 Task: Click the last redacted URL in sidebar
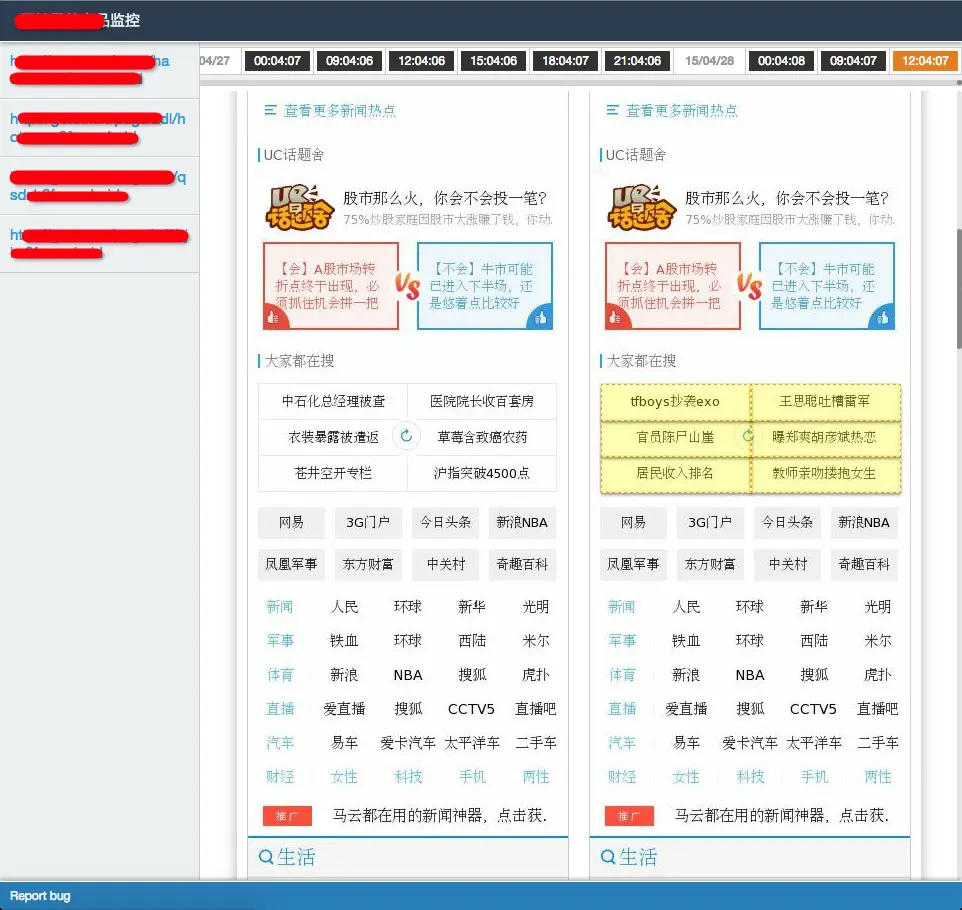[99, 244]
